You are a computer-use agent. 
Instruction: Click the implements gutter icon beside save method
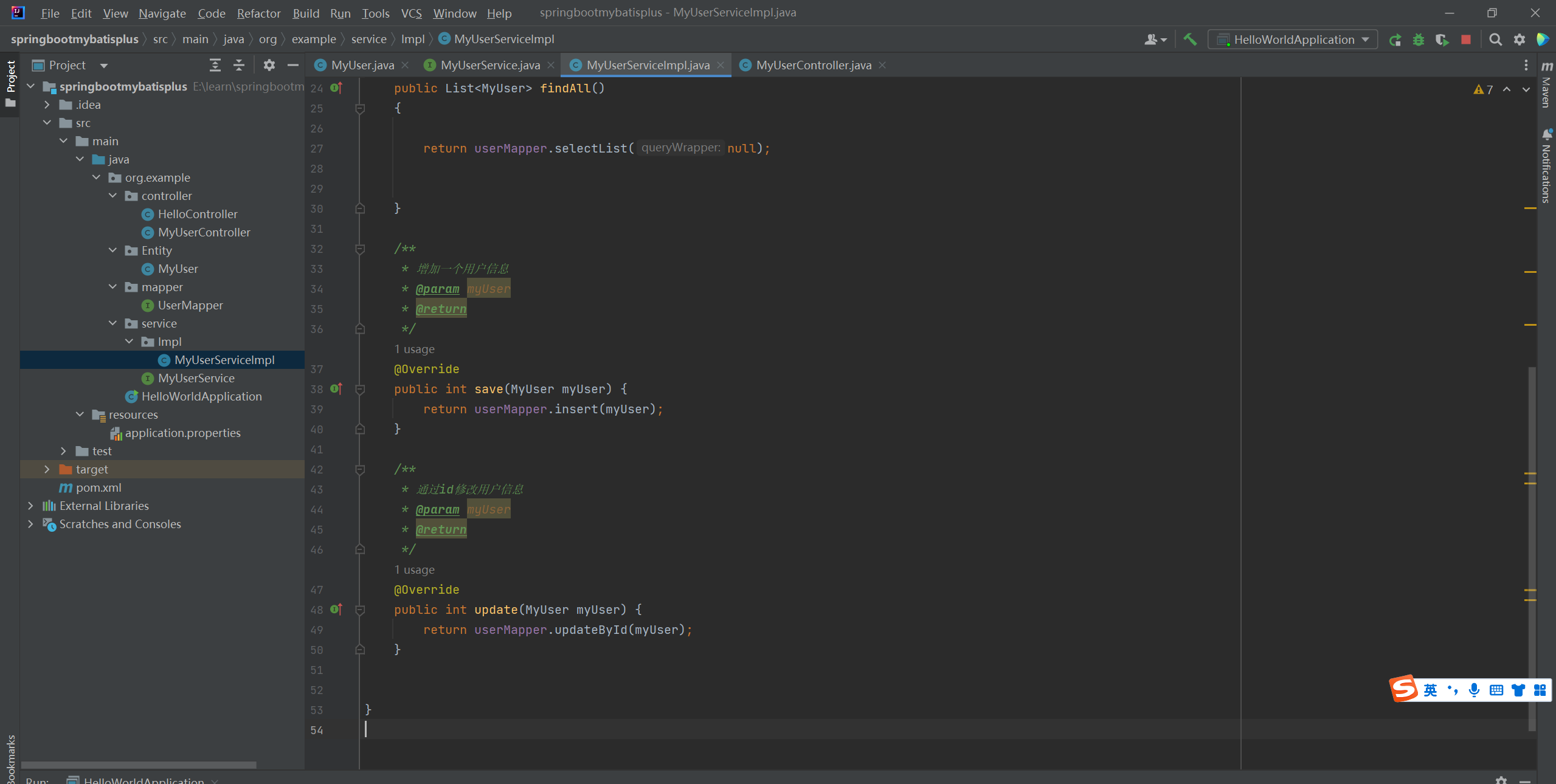click(336, 389)
